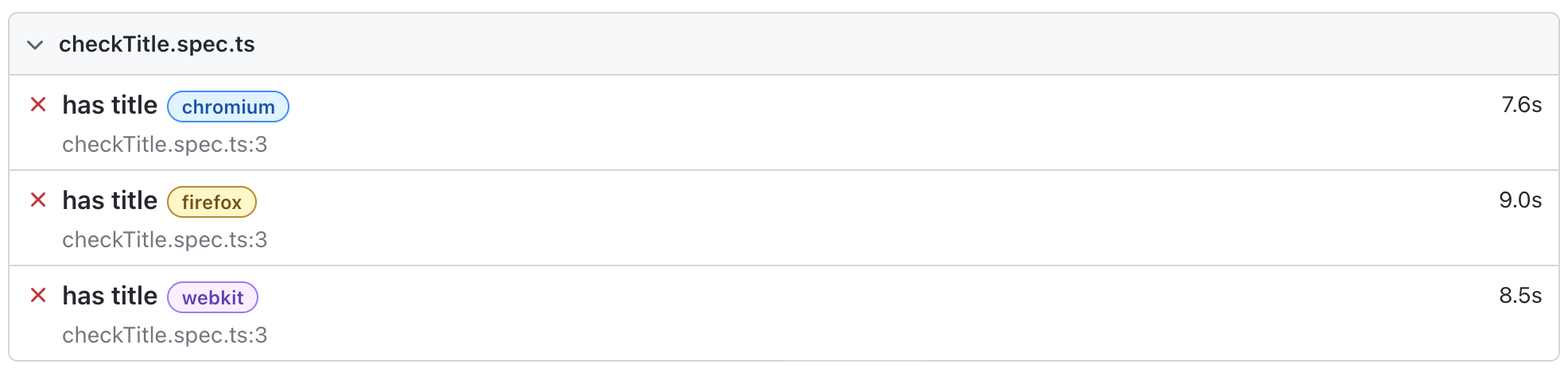This screenshot has width=1568, height=372.
Task: Click checkTitle.spec.ts:3 under the webkit test
Action: coord(165,335)
